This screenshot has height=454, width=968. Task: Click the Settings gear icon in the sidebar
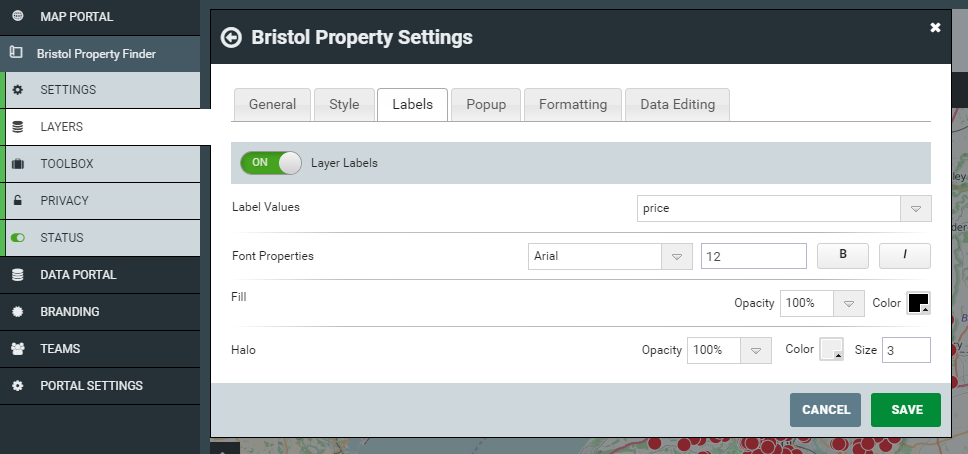pos(18,90)
